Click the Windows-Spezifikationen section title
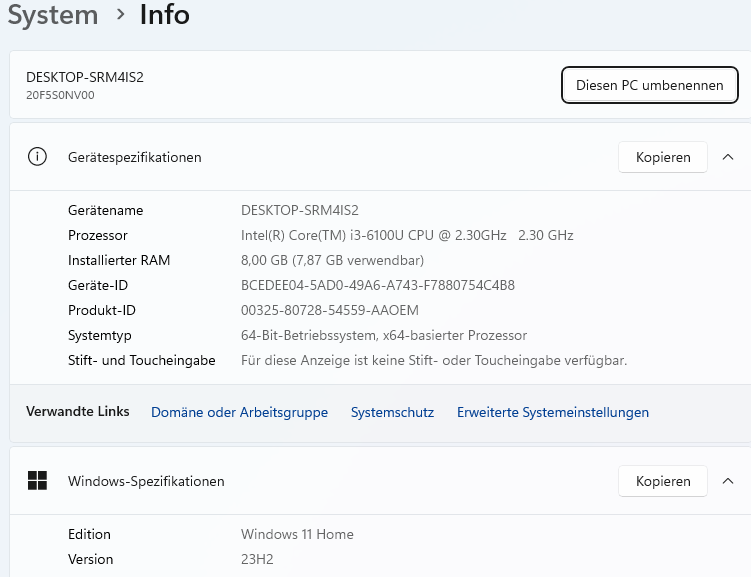Viewport: 751px width, 577px height. pyautogui.click(x=146, y=481)
